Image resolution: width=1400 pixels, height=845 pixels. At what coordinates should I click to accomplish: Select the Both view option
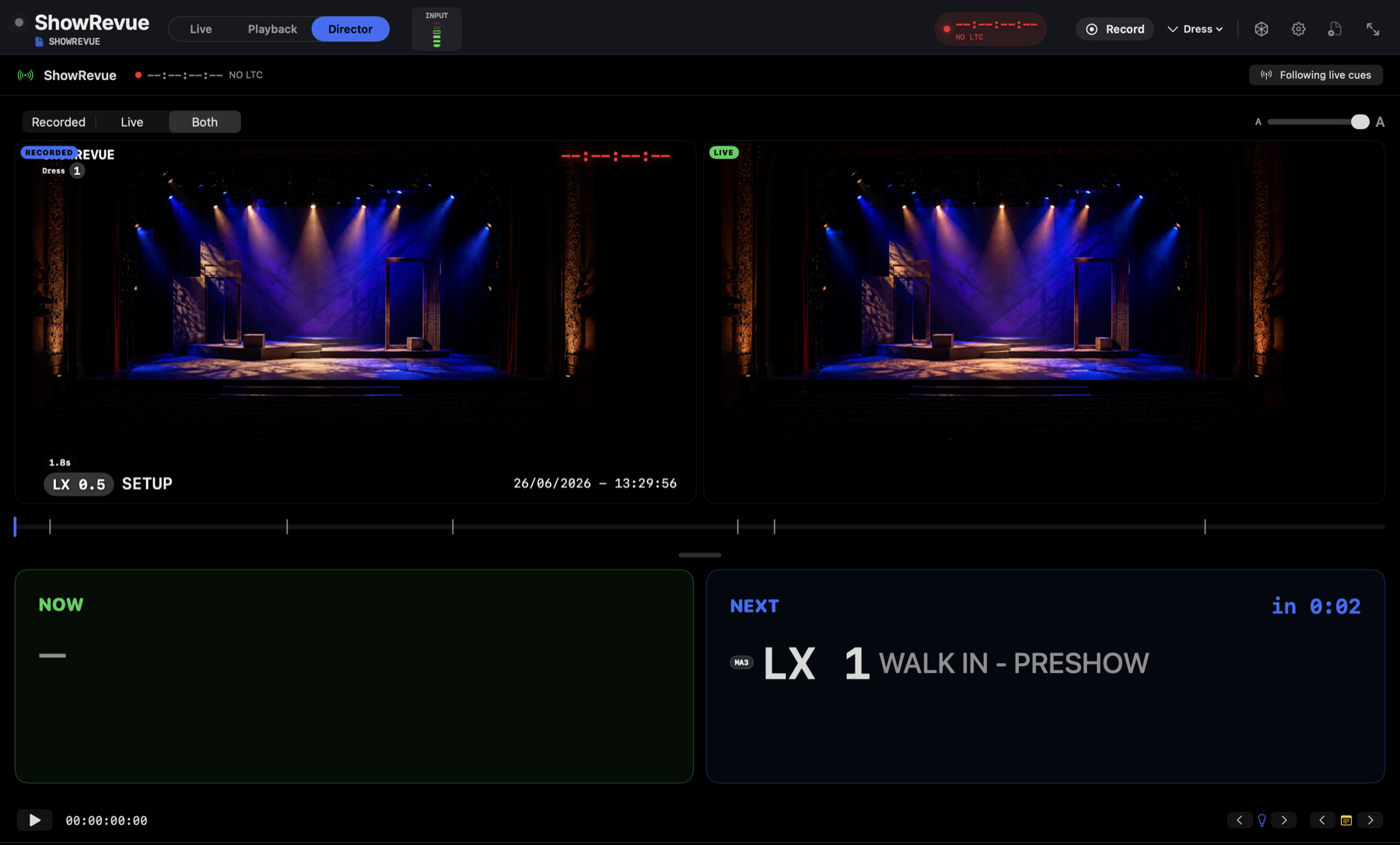coord(205,122)
